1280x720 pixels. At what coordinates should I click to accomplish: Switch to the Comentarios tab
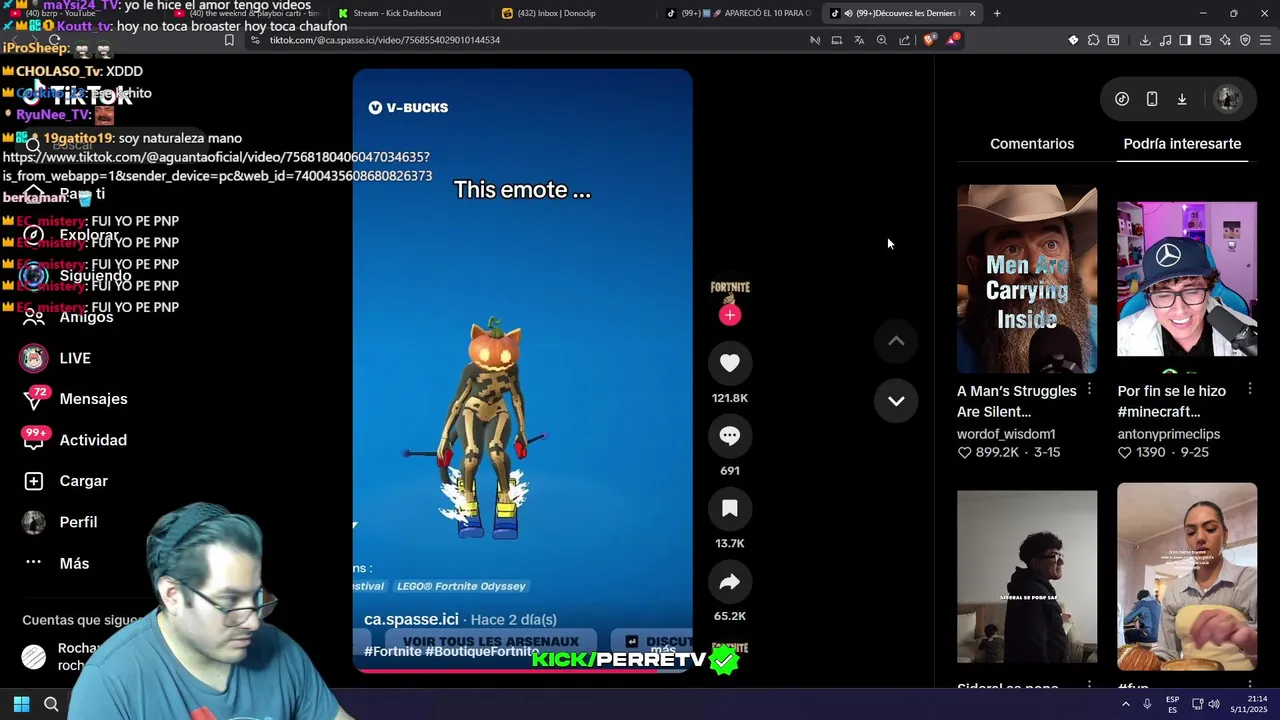tap(1032, 144)
